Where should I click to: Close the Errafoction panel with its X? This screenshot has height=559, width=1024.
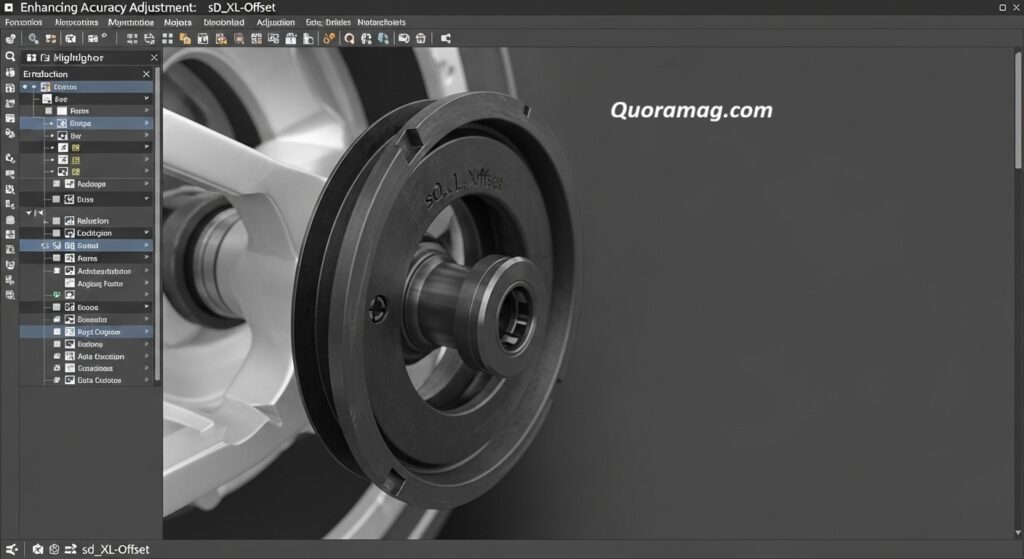click(146, 74)
